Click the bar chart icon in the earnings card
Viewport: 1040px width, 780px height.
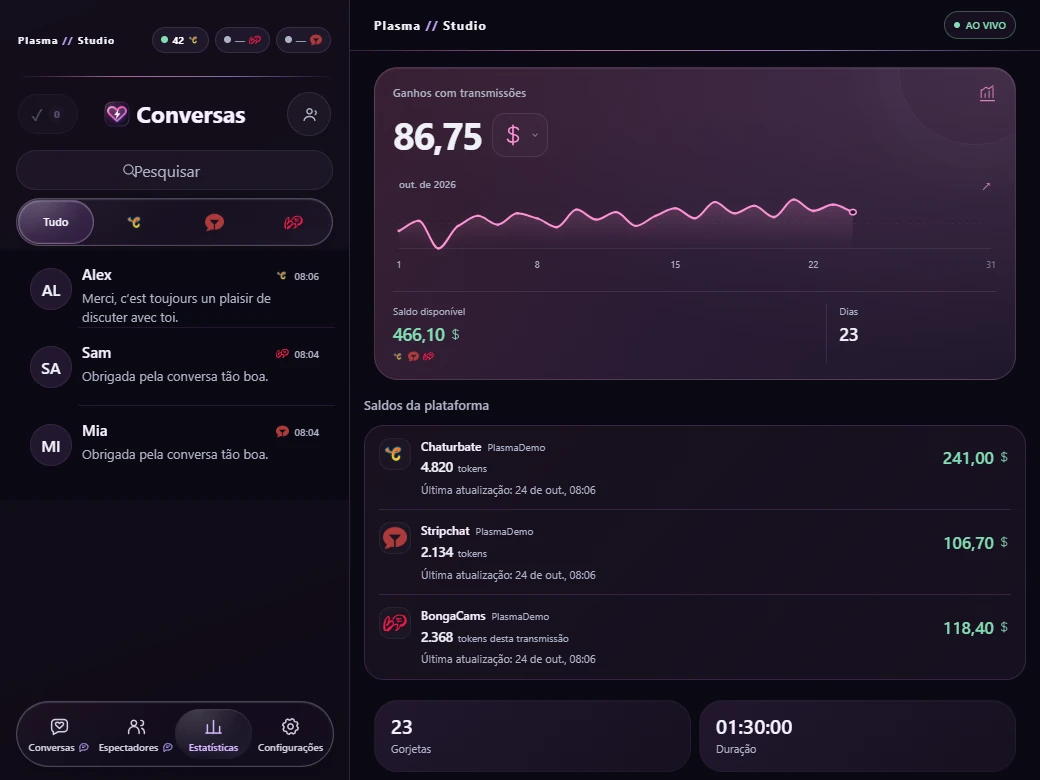coord(987,94)
